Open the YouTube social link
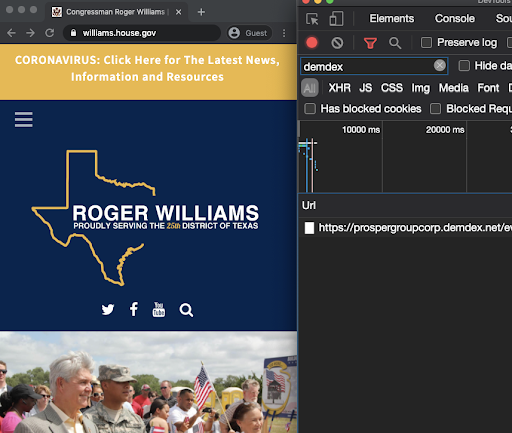The image size is (512, 433). pyautogui.click(x=159, y=309)
